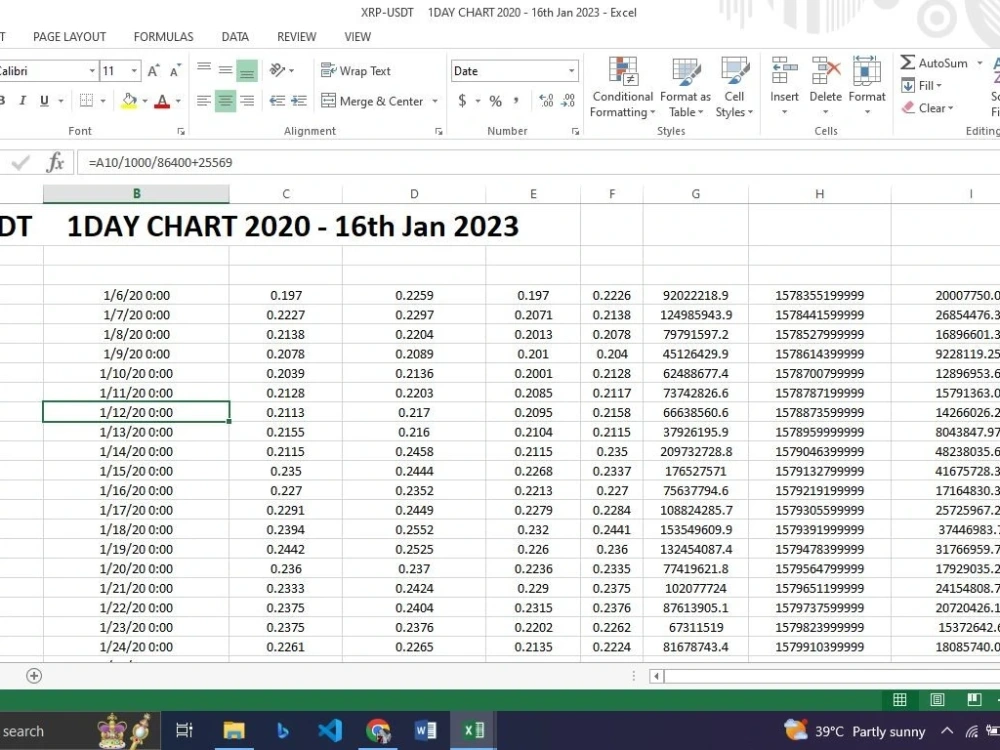
Task: Select column G header
Action: (695, 194)
